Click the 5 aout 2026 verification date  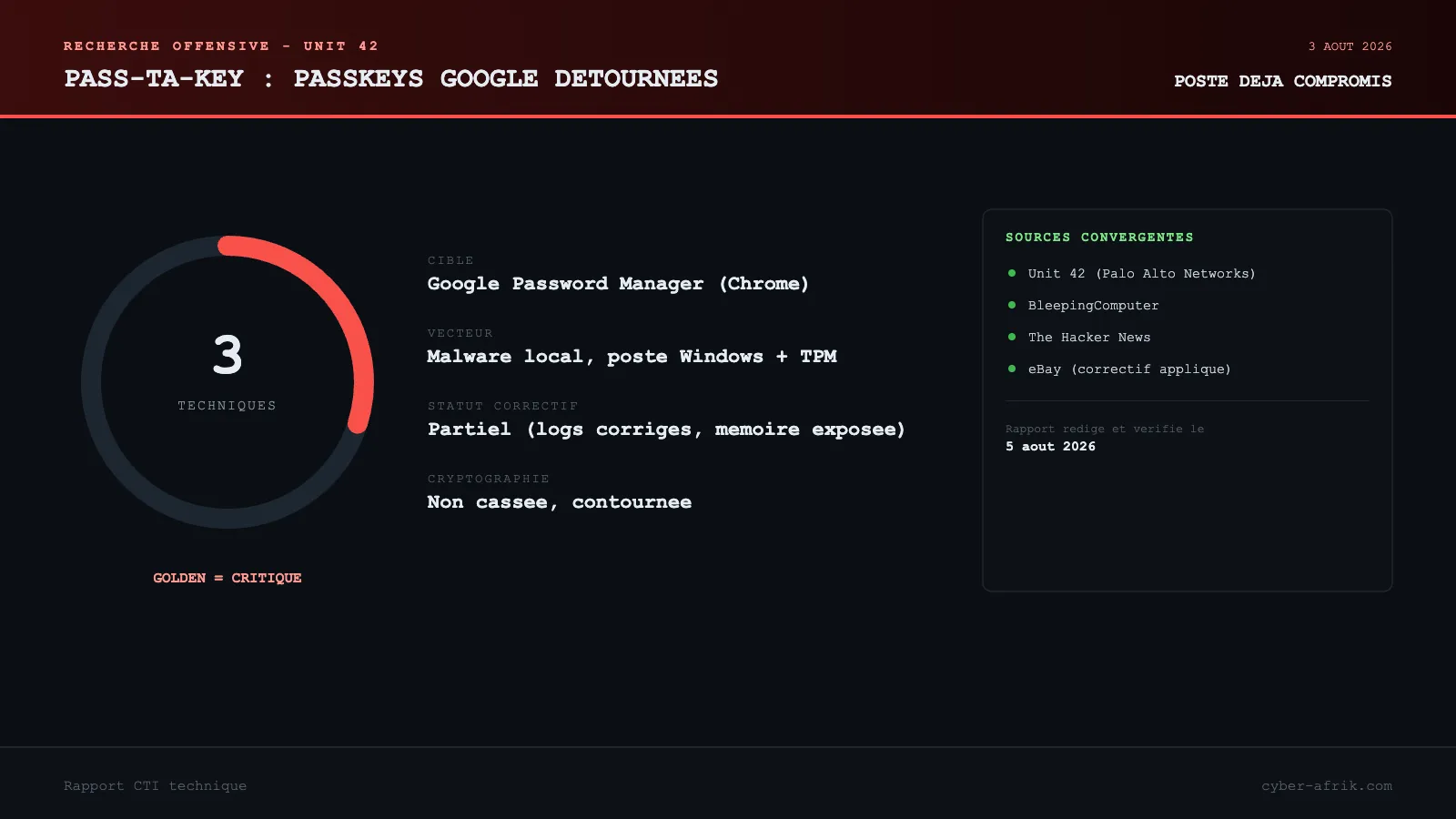tap(1050, 447)
